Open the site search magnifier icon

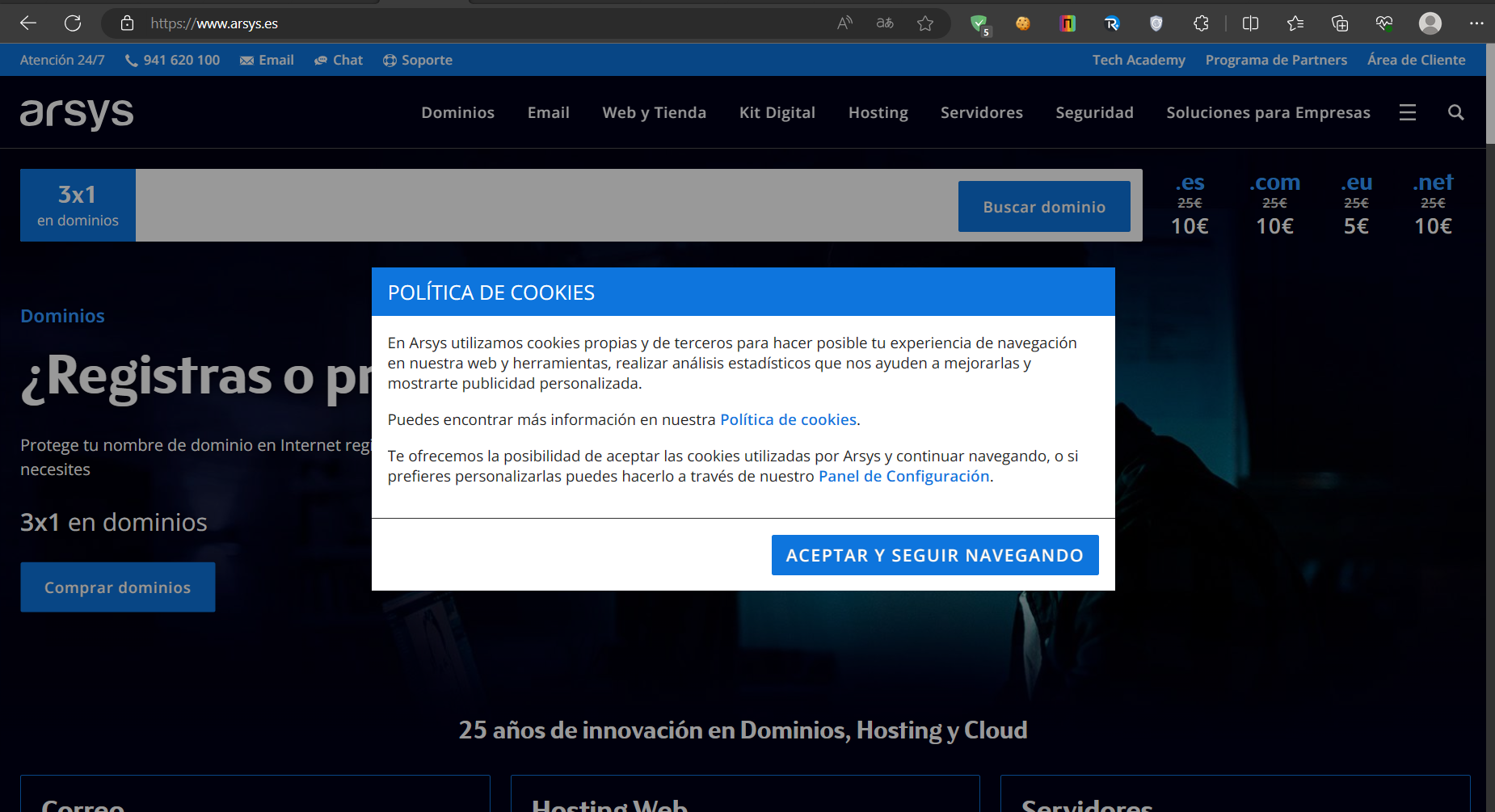[1456, 112]
